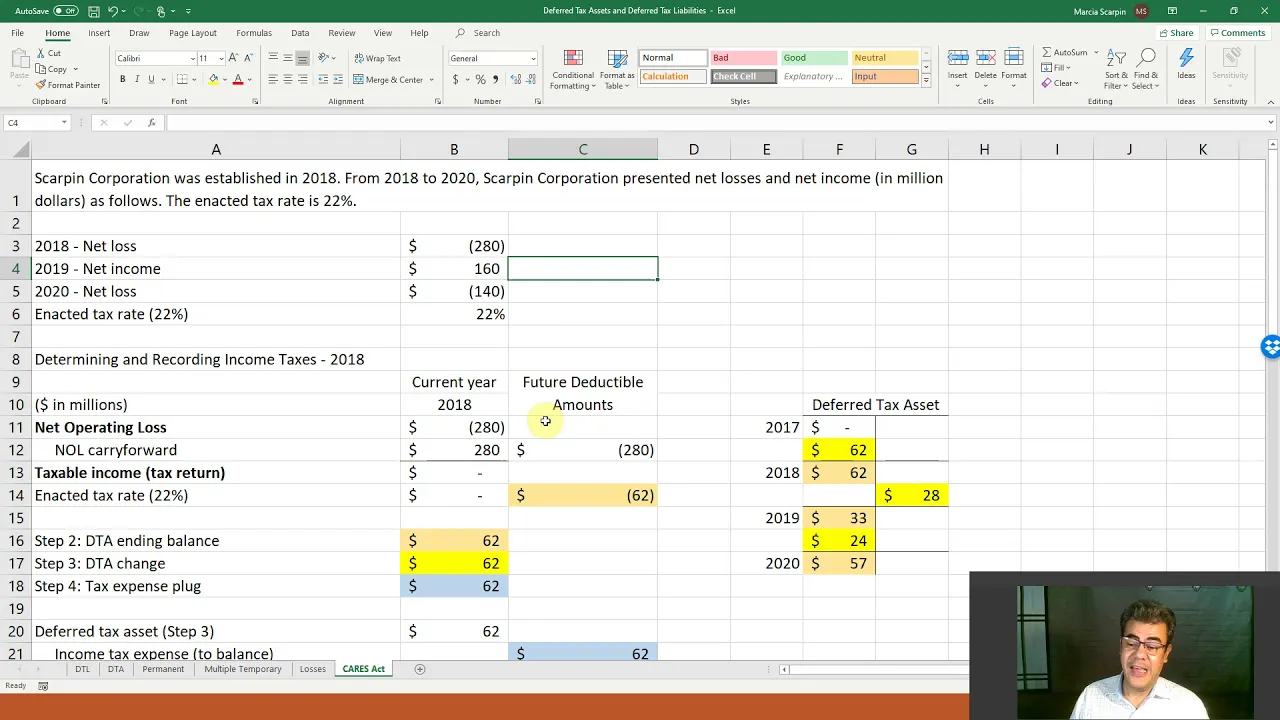The height and width of the screenshot is (720, 1280).
Task: Switch to the Multiple Temporary sheet tab
Action: click(243, 669)
